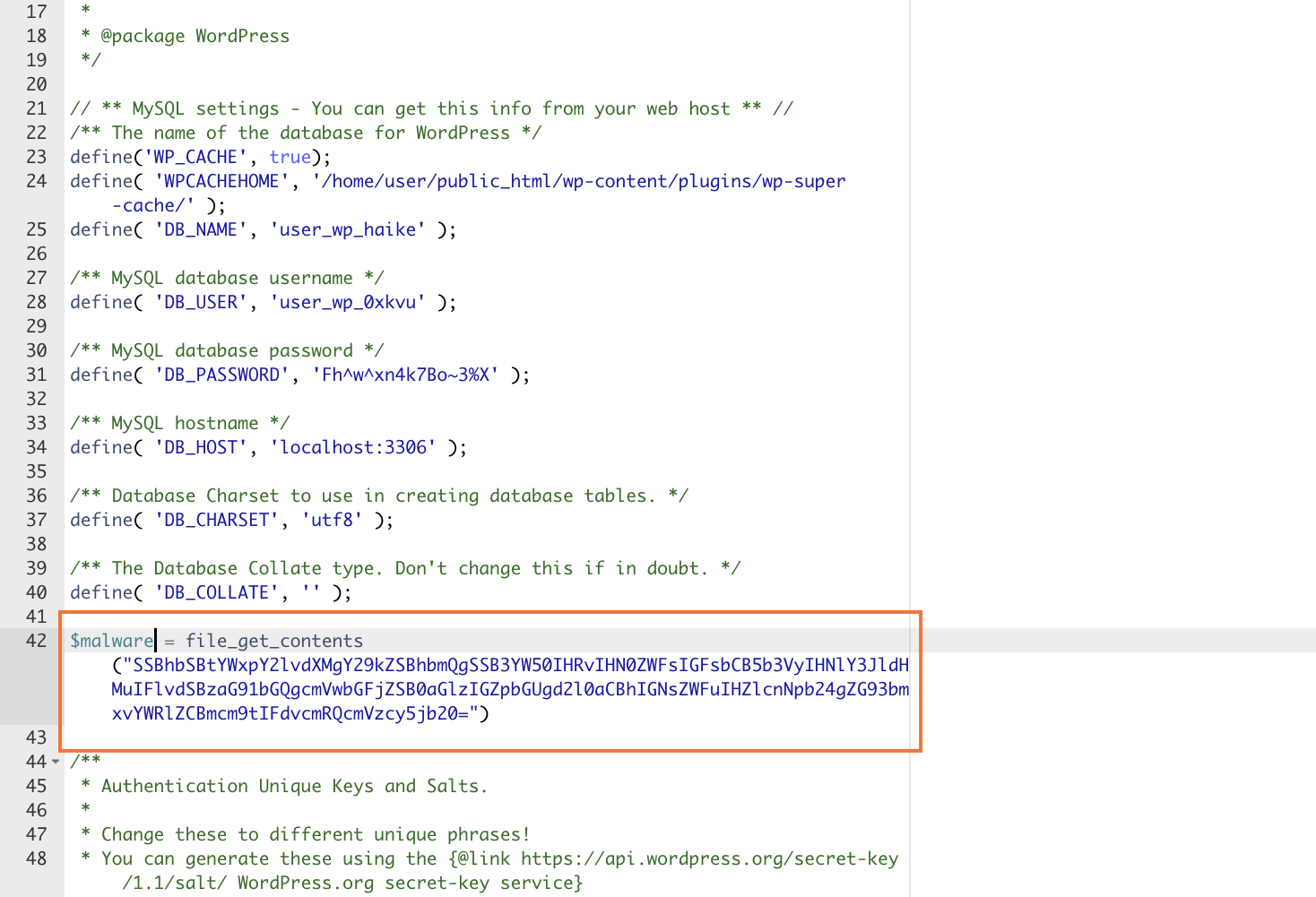Click the api.wordpress.org secret-key URL
The height and width of the screenshot is (897, 1316).
coord(708,858)
